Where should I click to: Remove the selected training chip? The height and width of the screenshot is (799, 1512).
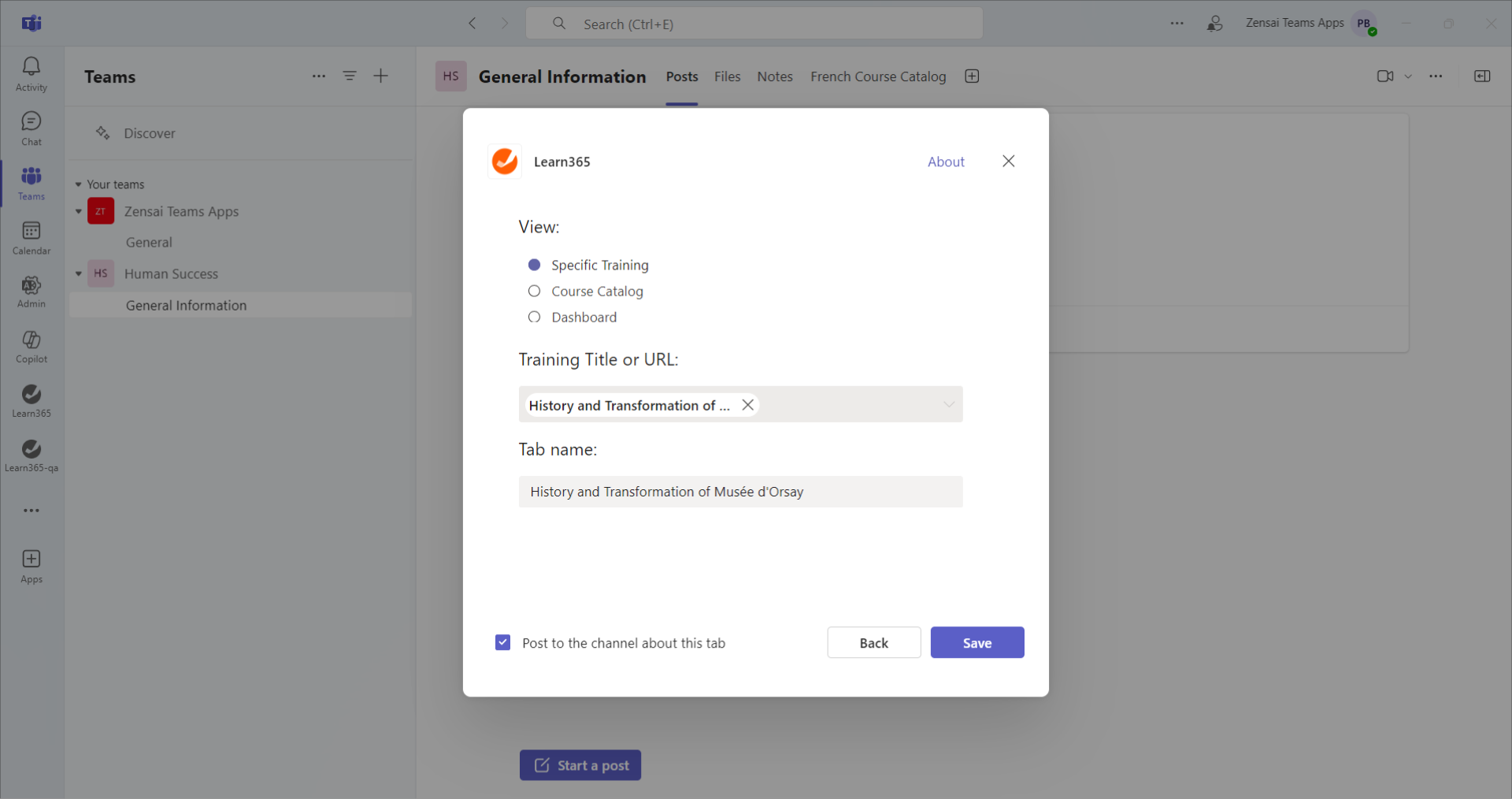(748, 405)
